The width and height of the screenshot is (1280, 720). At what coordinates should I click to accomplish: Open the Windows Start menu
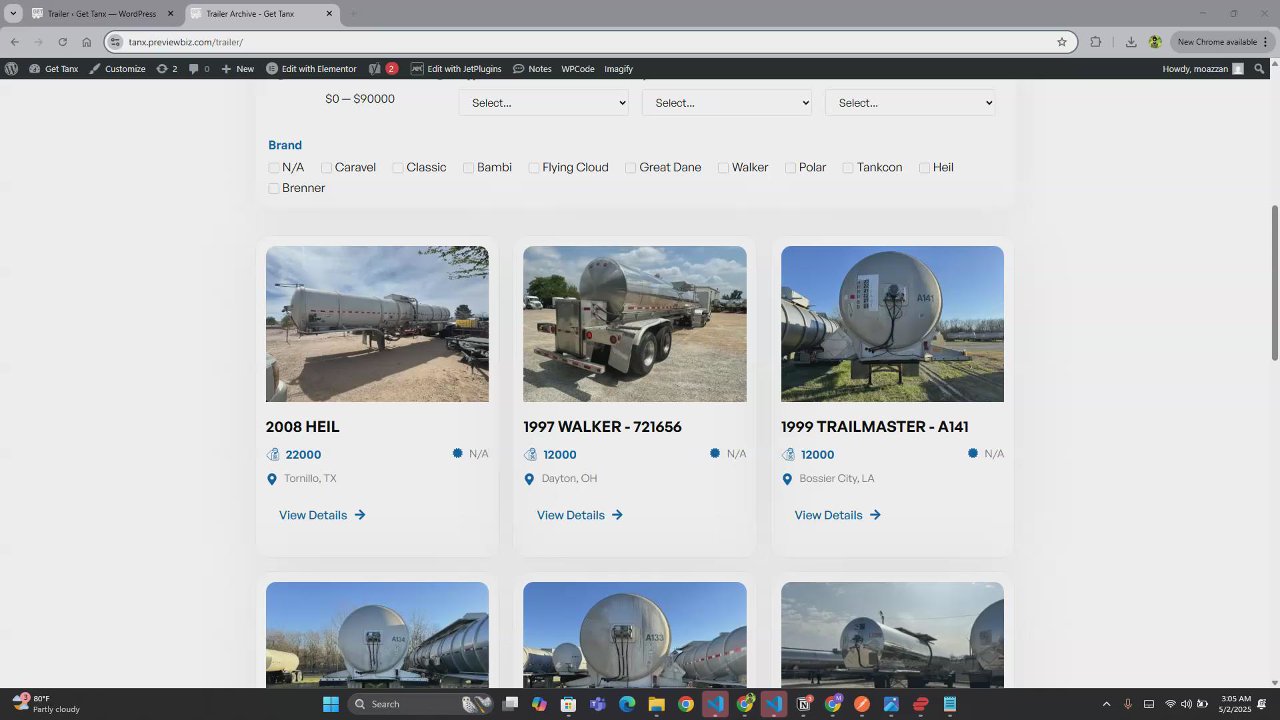[x=331, y=704]
